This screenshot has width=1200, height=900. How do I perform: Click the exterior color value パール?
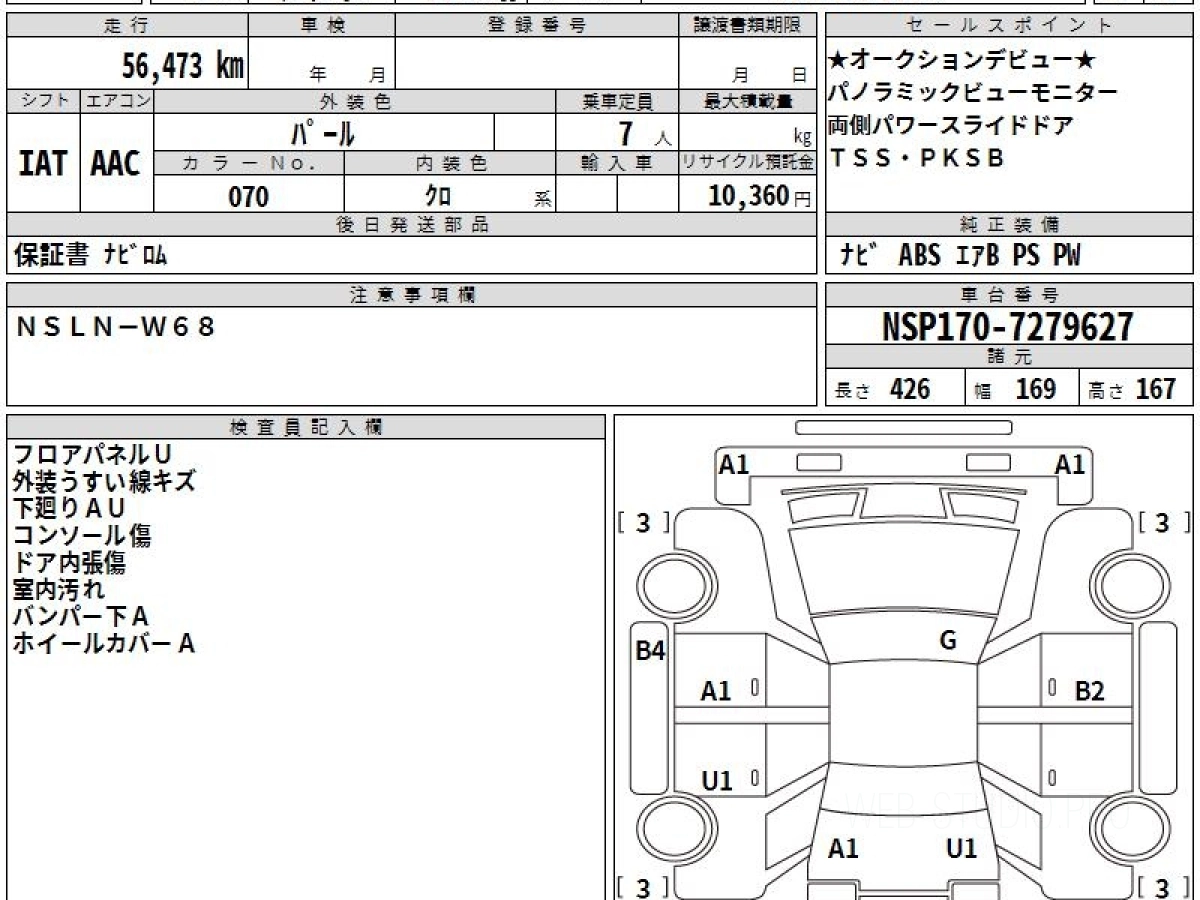pyautogui.click(x=322, y=132)
